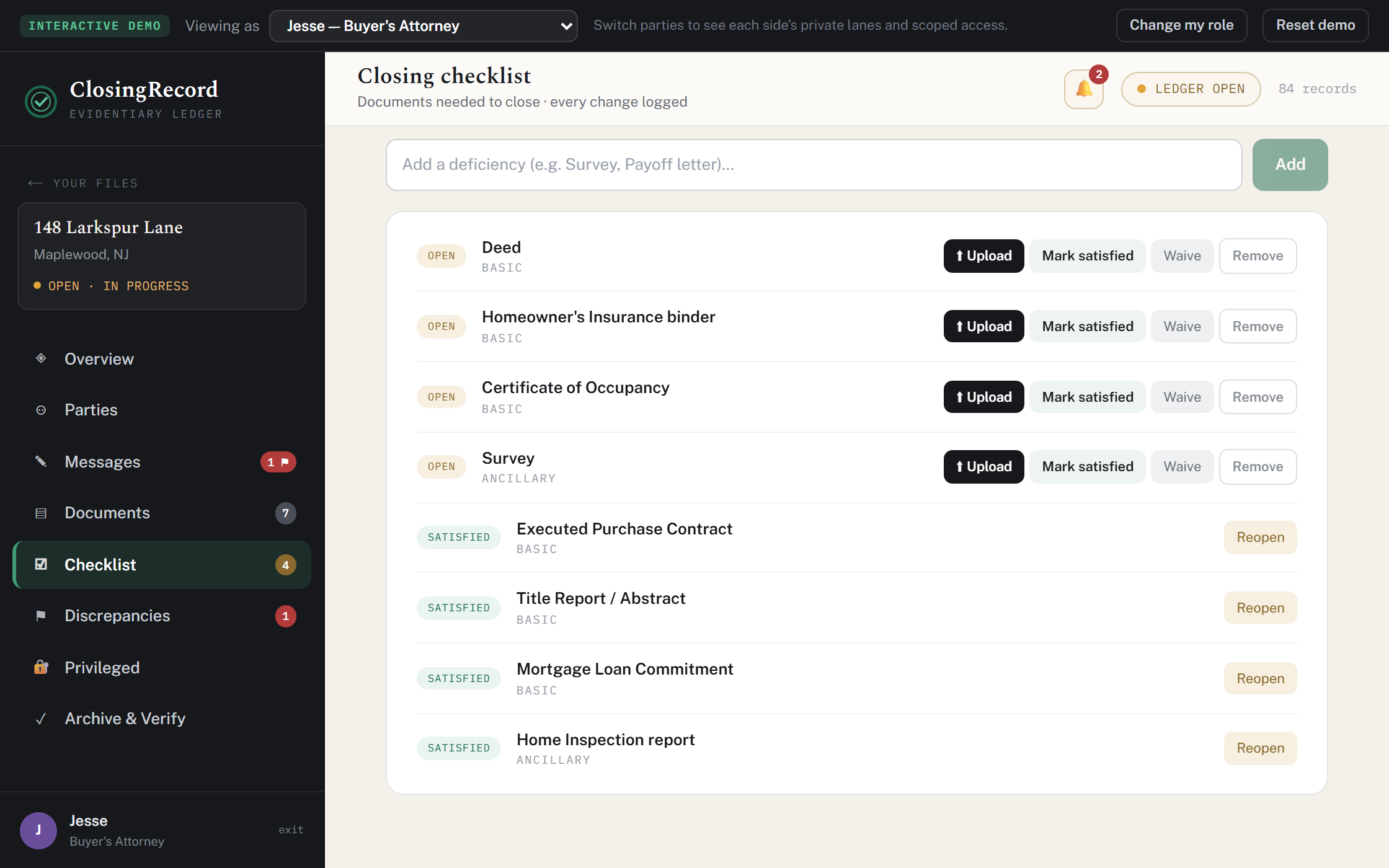
Task: Click the Add a deficiency input field
Action: click(814, 164)
